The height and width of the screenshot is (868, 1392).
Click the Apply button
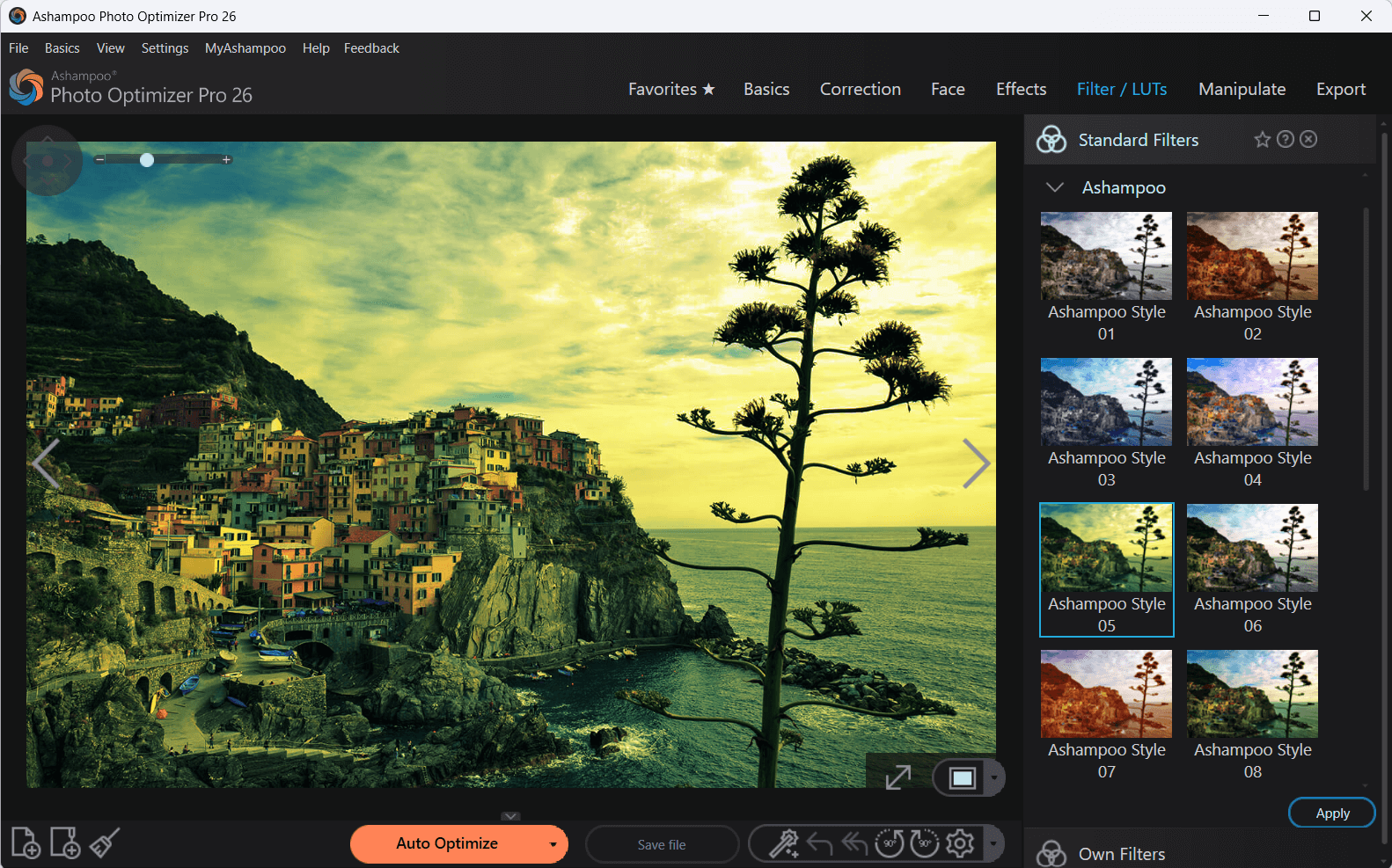(x=1331, y=813)
